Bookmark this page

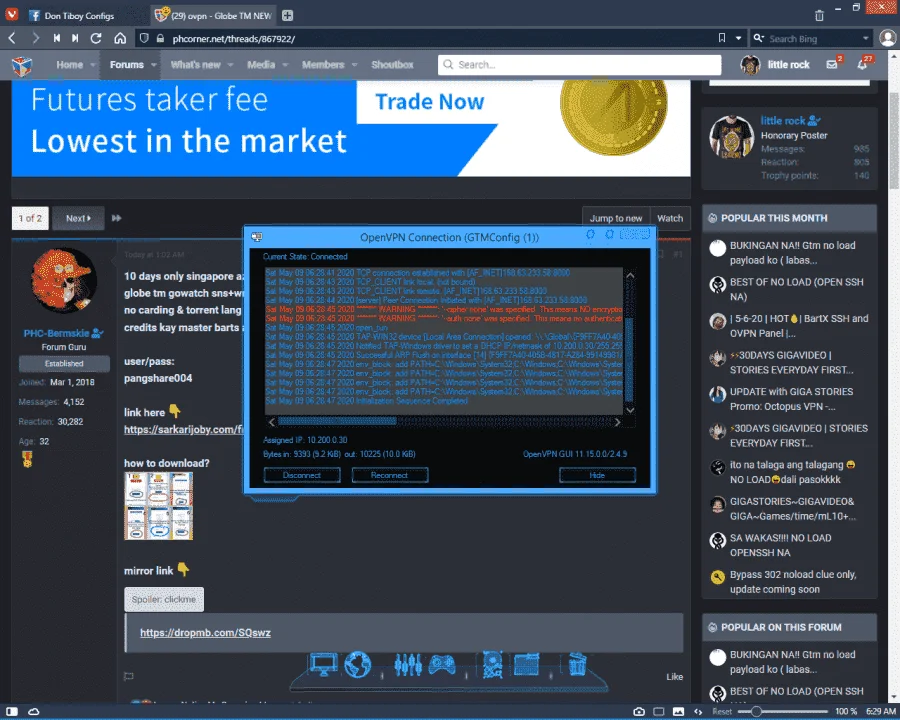(x=721, y=38)
